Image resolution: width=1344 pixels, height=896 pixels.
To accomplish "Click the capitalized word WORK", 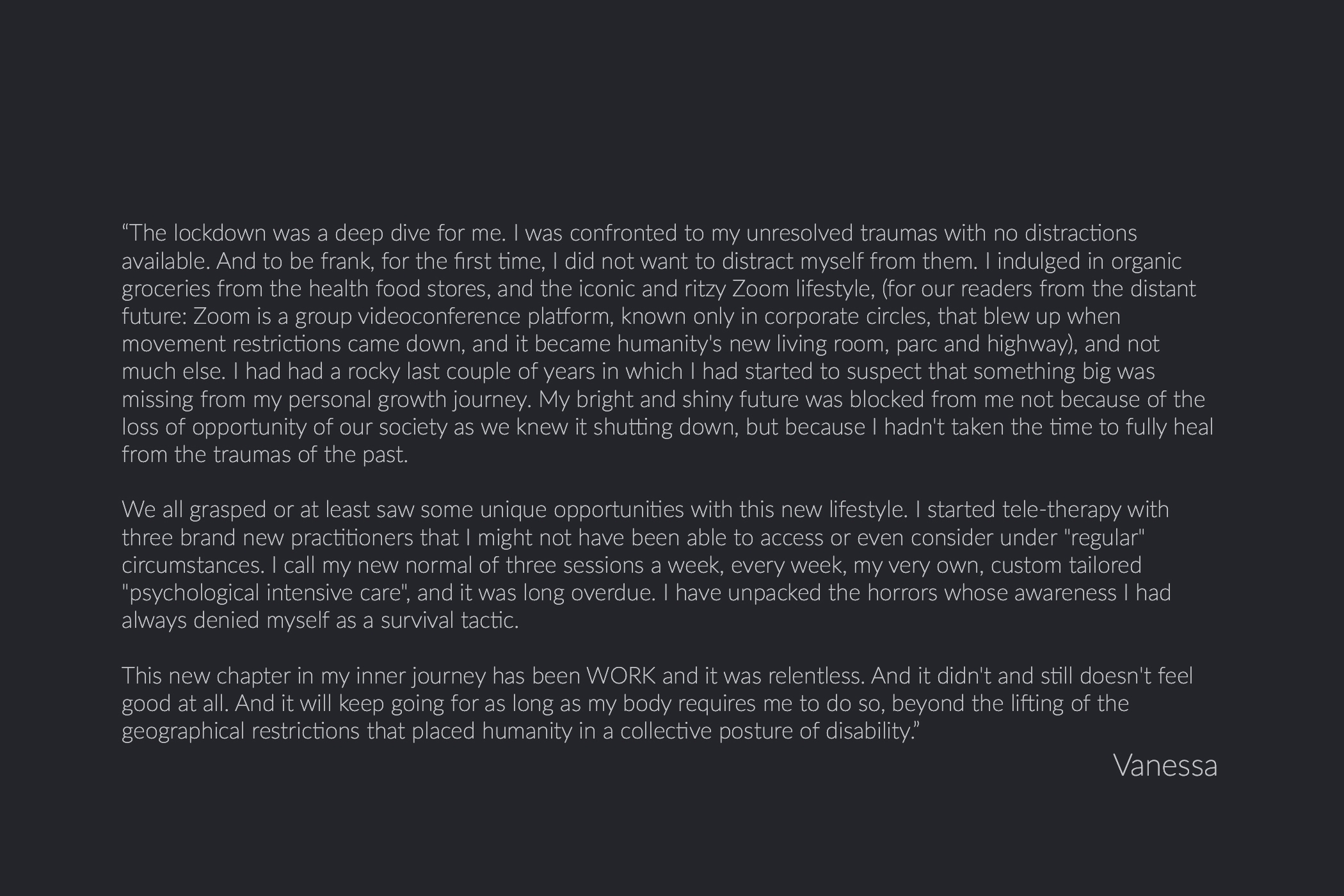I will (x=620, y=676).
